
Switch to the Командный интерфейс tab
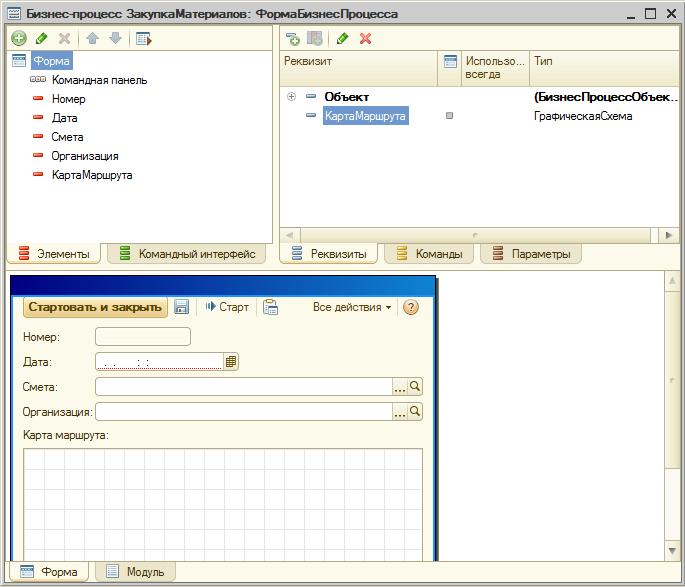187,254
